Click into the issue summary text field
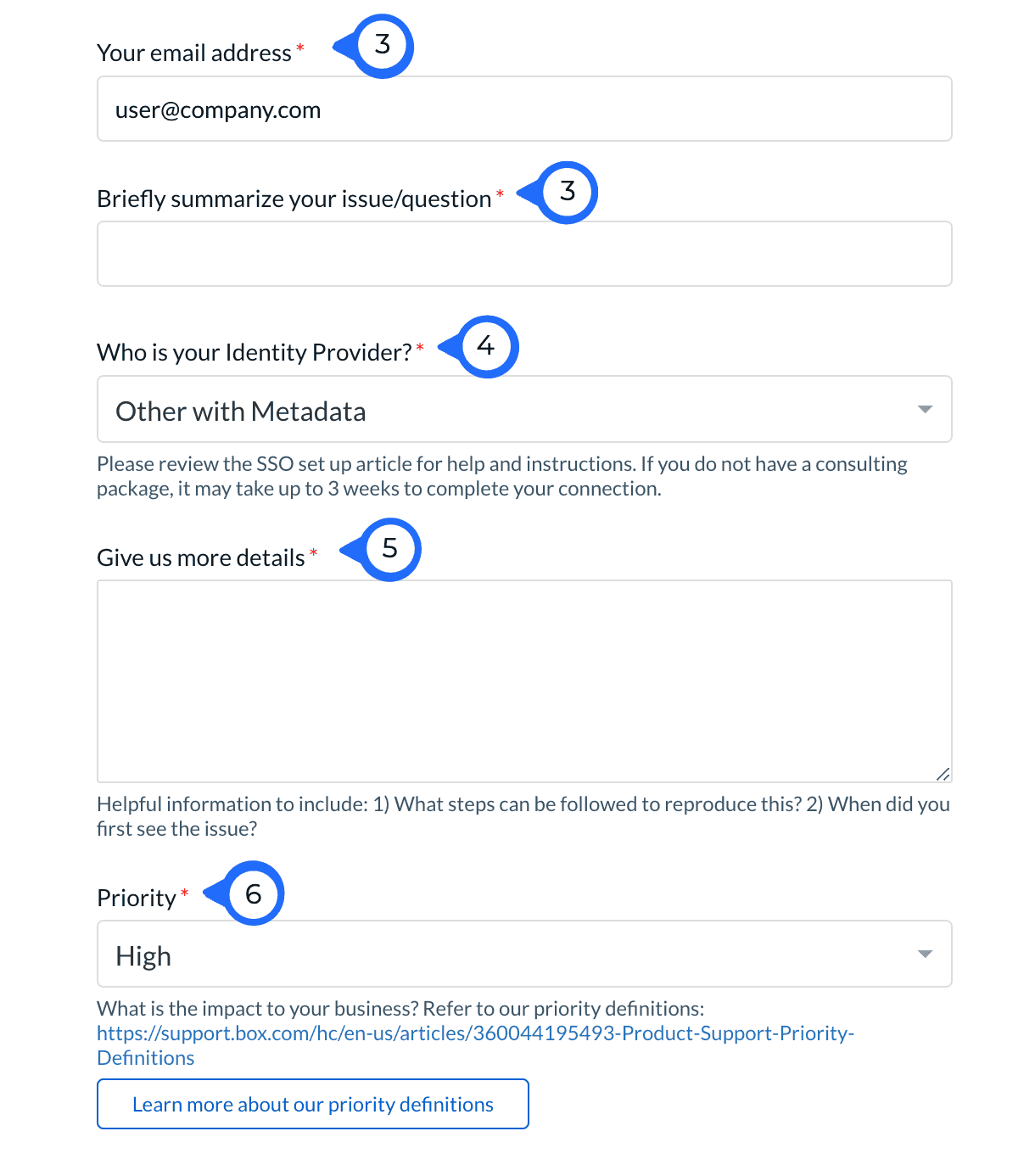The height and width of the screenshot is (1176, 1035). coord(523,255)
